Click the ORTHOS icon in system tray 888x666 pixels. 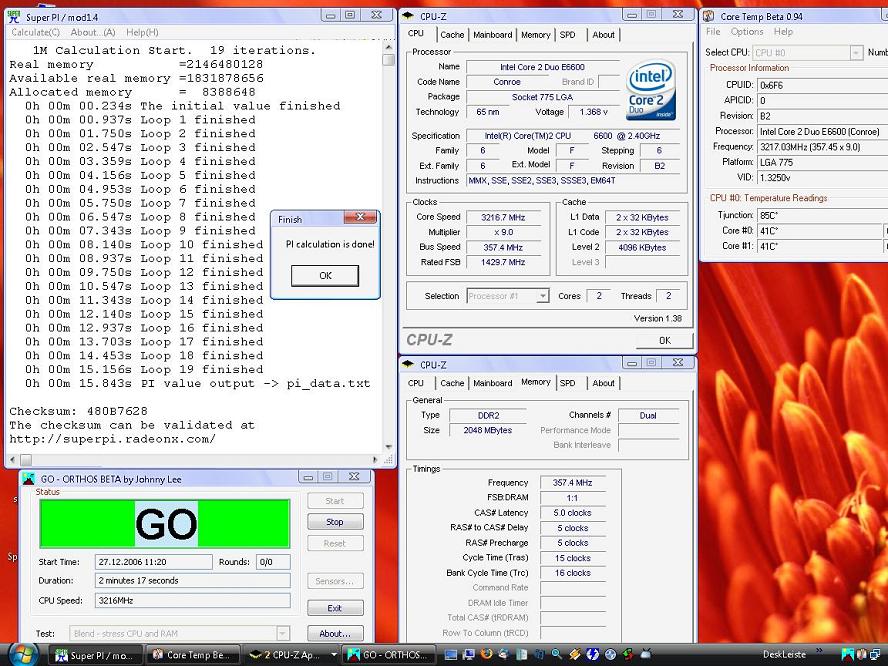click(x=846, y=655)
